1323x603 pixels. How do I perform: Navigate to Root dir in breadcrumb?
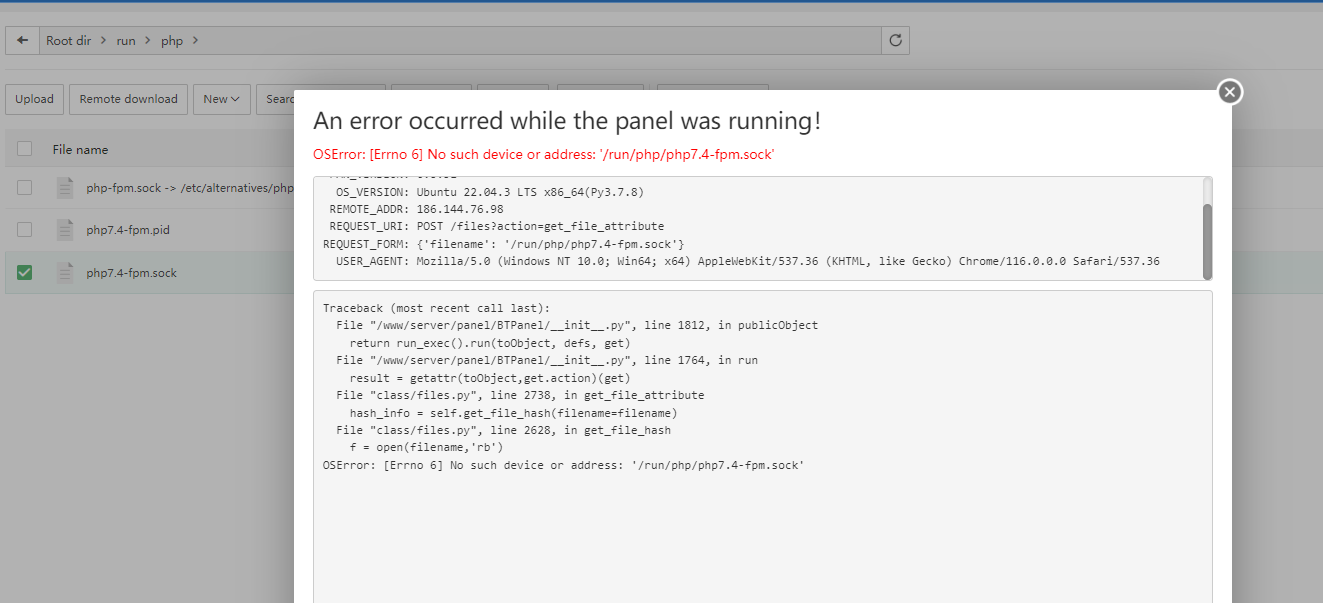(68, 41)
